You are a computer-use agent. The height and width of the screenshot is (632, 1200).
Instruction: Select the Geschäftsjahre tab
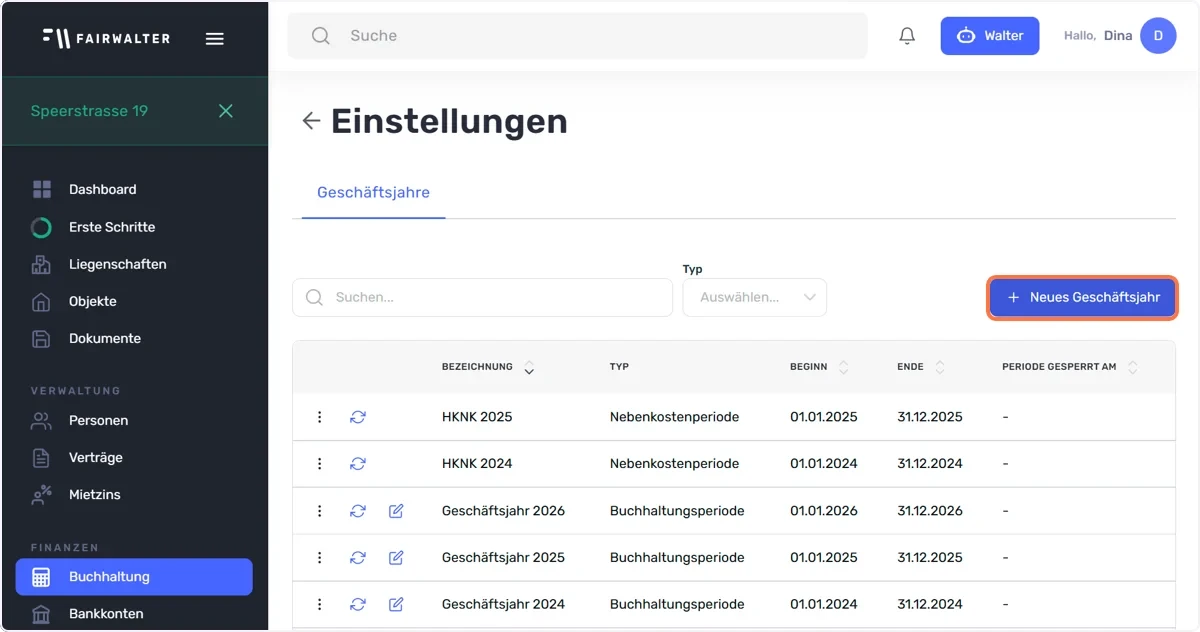coord(373,192)
